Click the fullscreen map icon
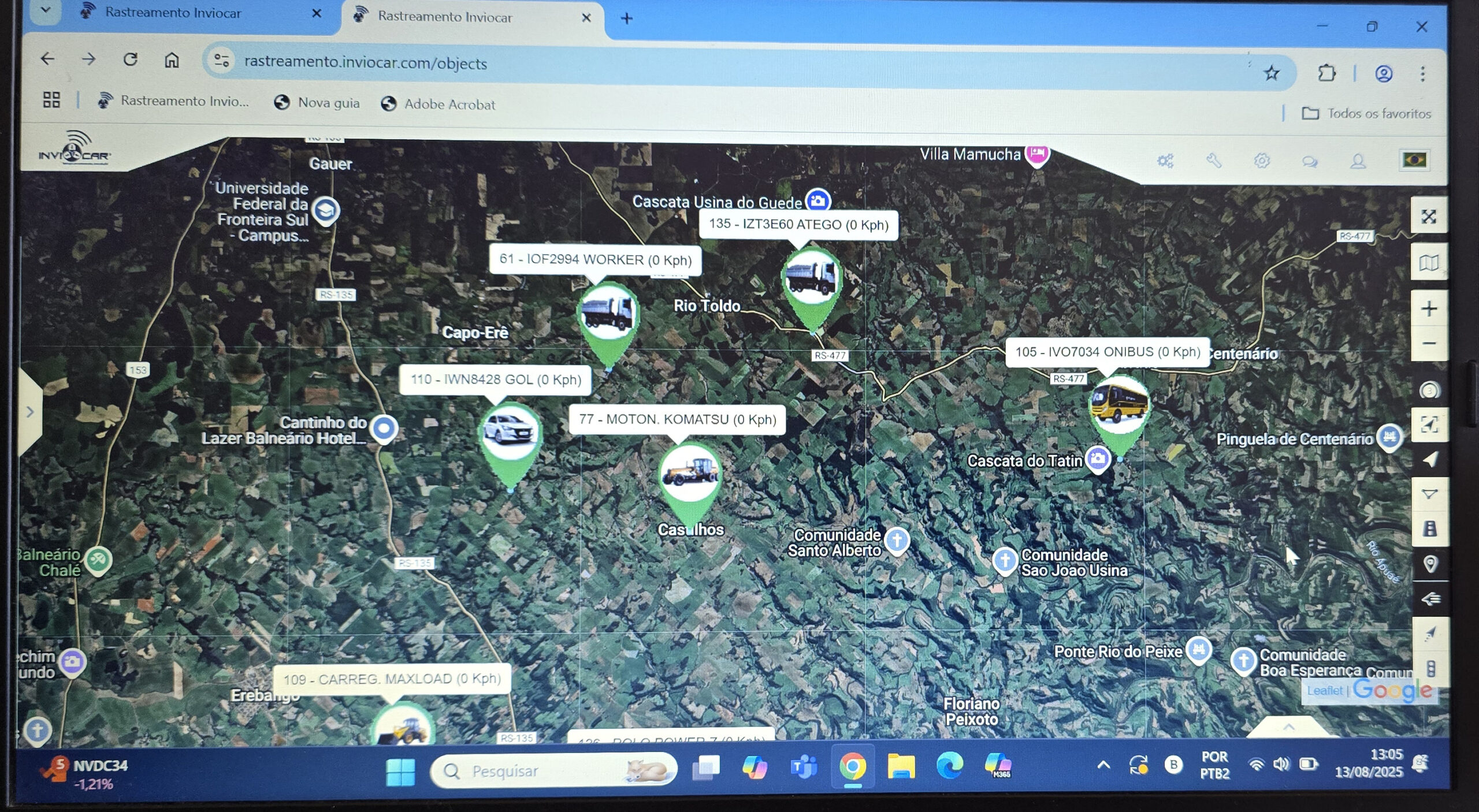 click(1428, 217)
